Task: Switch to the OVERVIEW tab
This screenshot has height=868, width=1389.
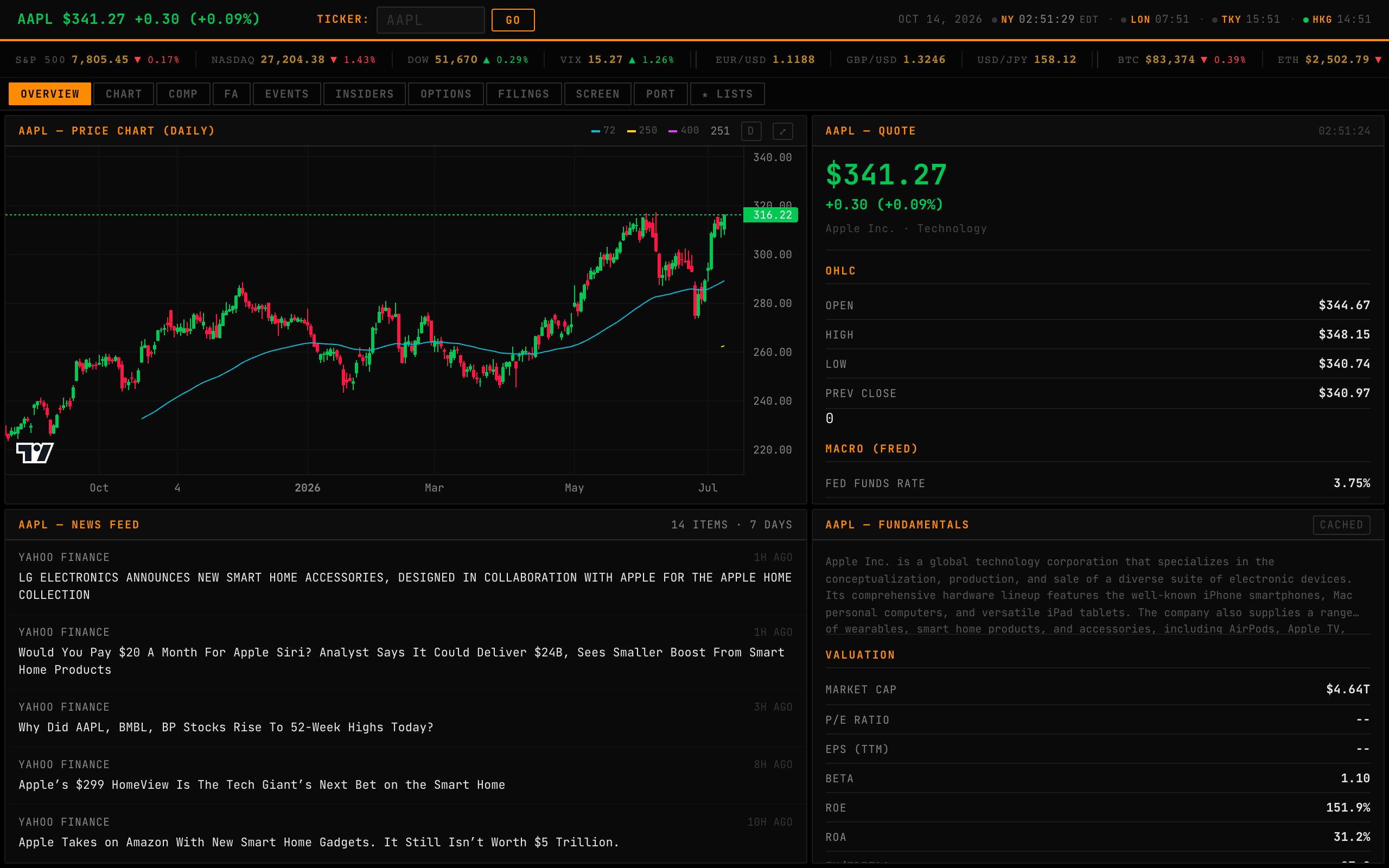Action: tap(50, 94)
